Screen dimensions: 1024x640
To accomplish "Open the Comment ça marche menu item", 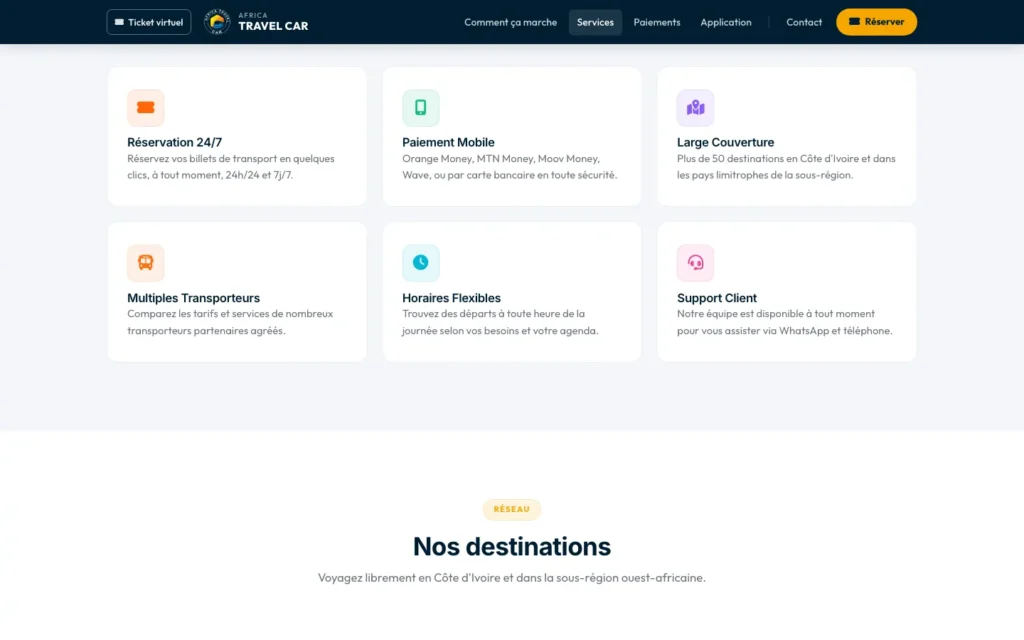I will 511,22.
